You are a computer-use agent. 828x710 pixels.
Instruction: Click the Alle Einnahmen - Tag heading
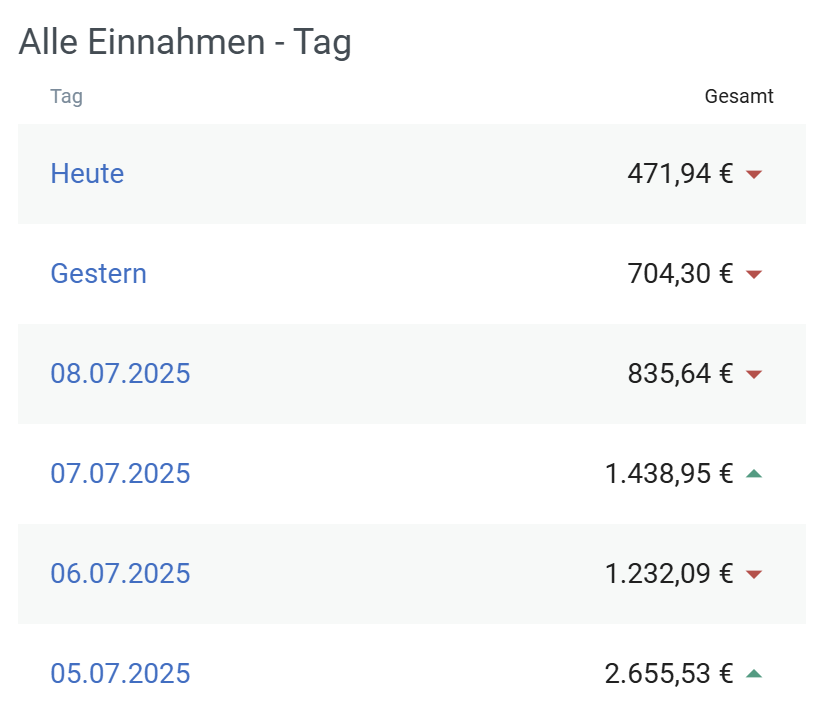click(185, 42)
